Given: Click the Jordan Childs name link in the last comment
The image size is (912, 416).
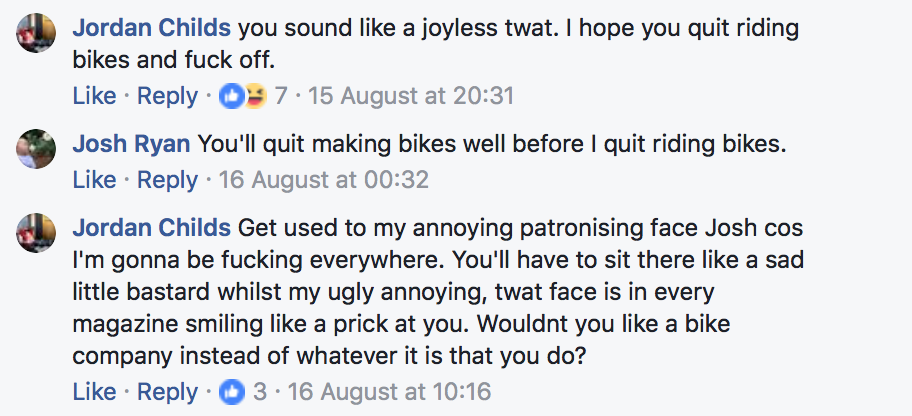Looking at the screenshot, I should coord(151,228).
